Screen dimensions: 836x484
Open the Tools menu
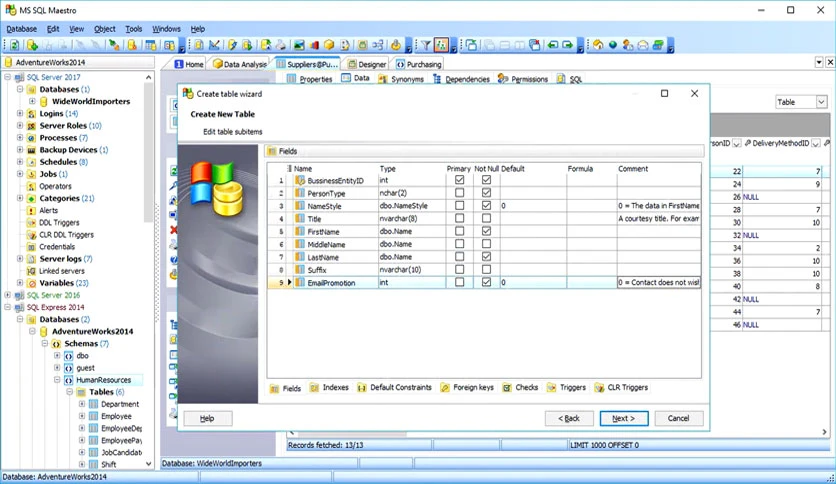click(133, 29)
